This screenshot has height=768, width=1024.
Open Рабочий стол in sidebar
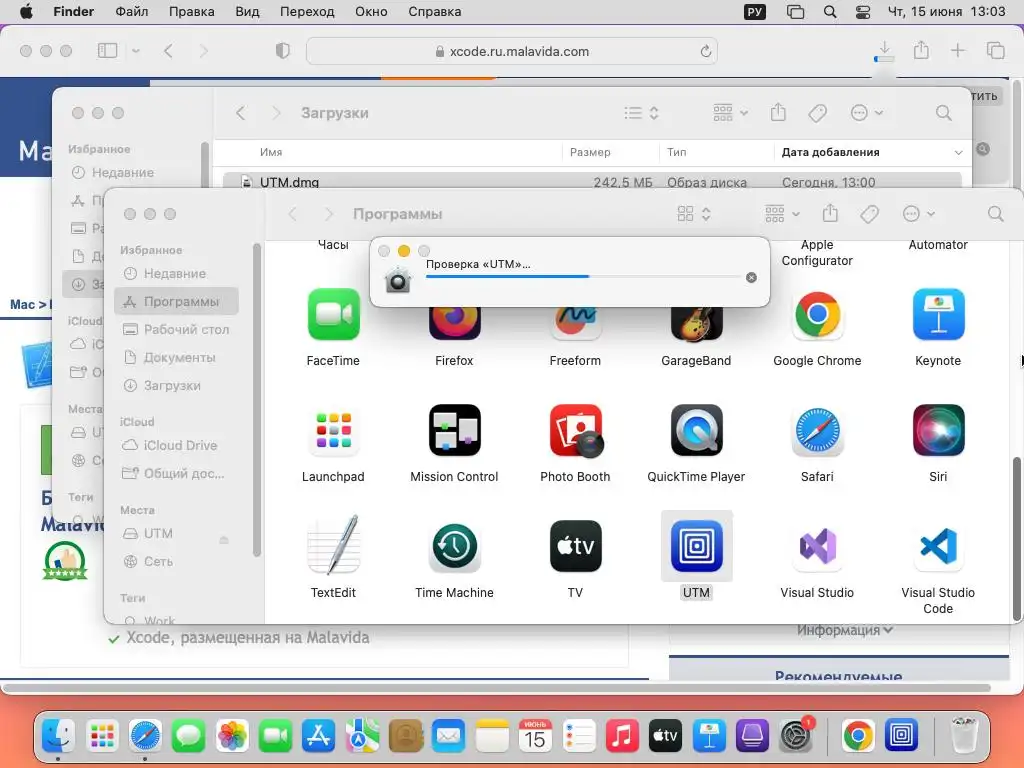point(176,329)
